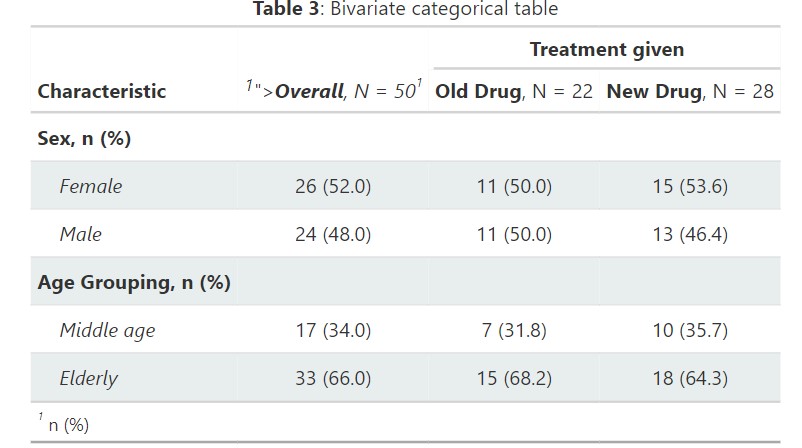Select the Male row label
The width and height of the screenshot is (802, 448).
(x=81, y=235)
